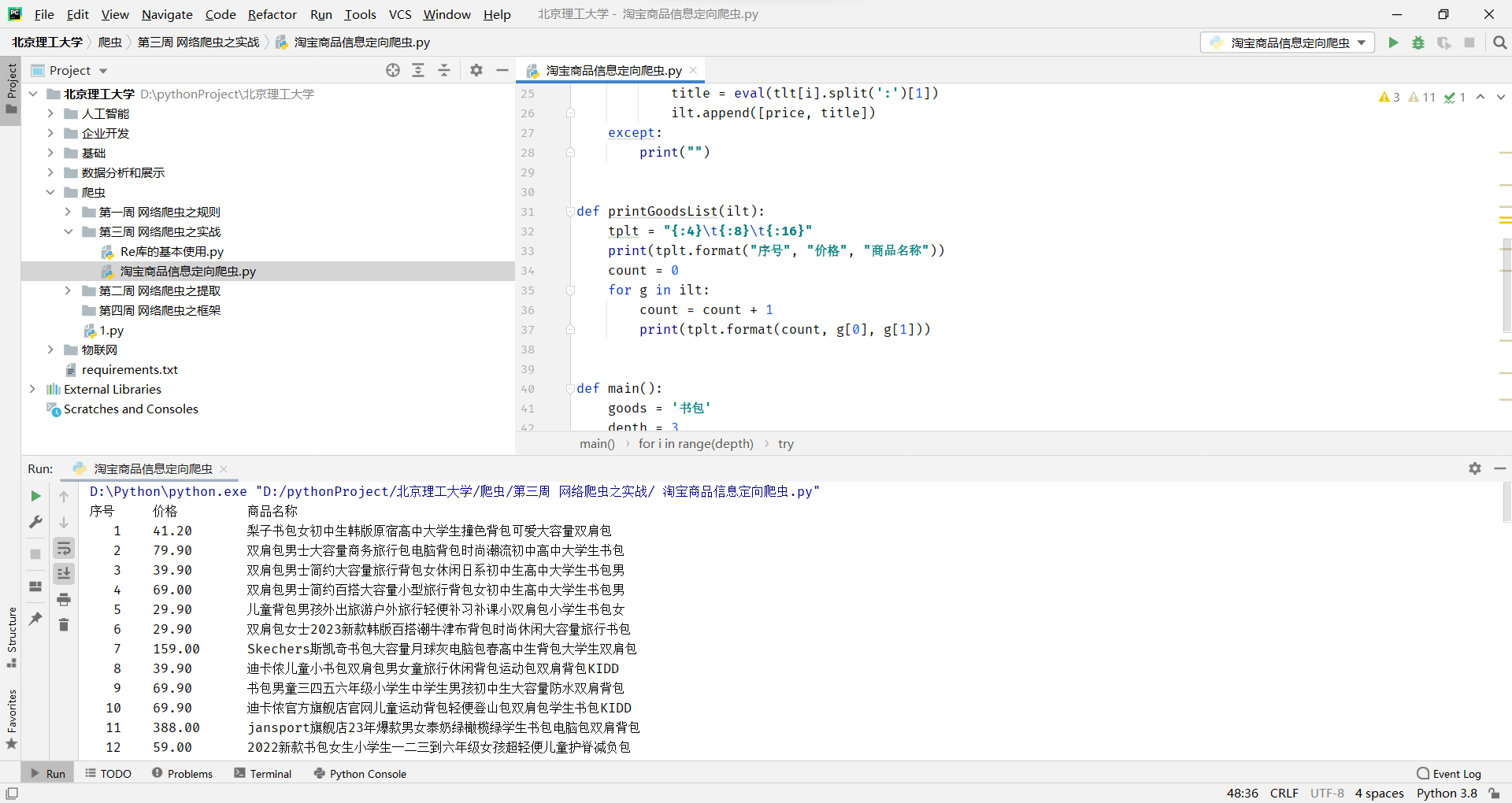Collapse the 北京理工大学 root folder

coord(33,94)
